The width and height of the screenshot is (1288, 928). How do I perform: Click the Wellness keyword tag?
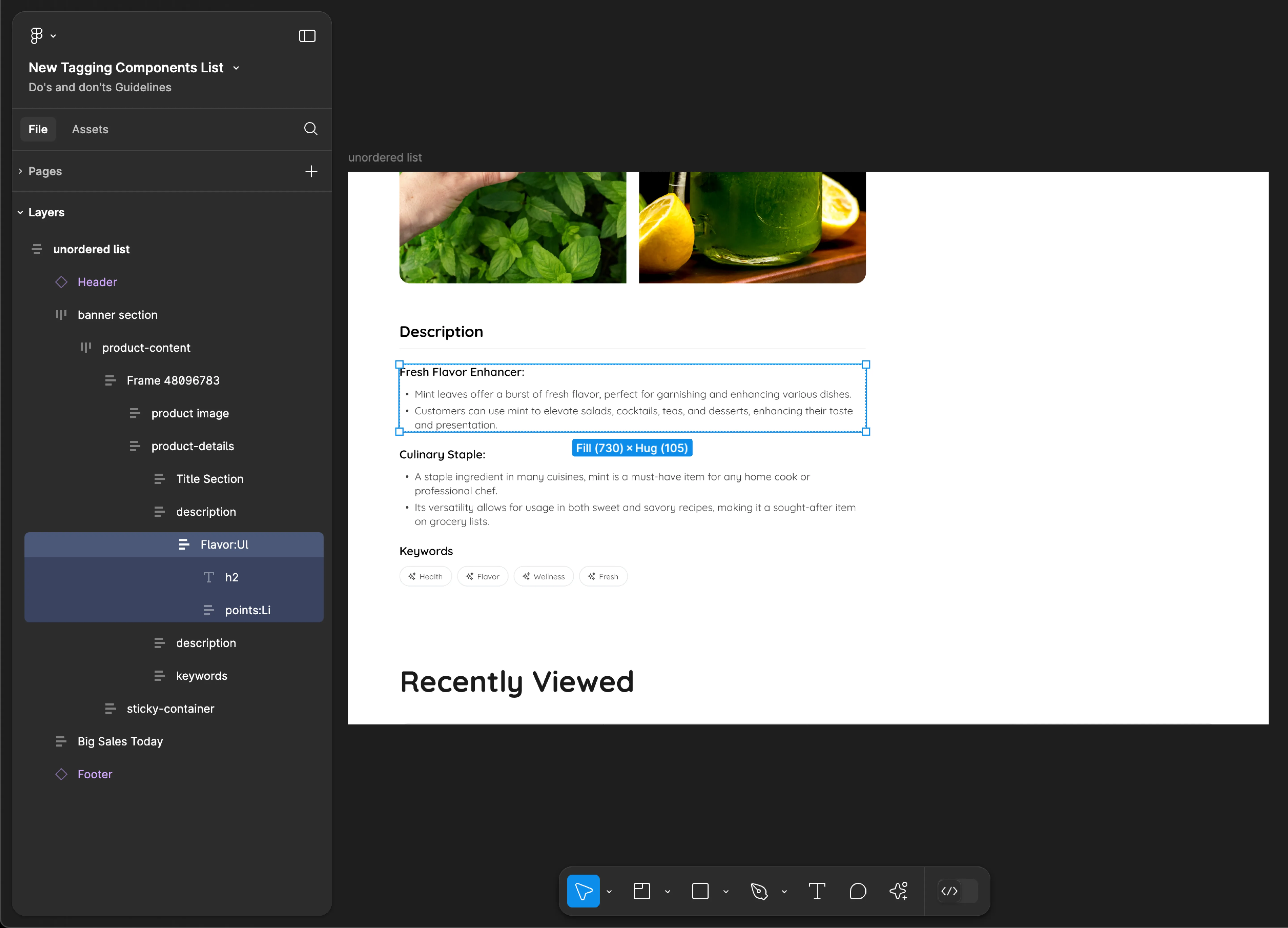(543, 576)
